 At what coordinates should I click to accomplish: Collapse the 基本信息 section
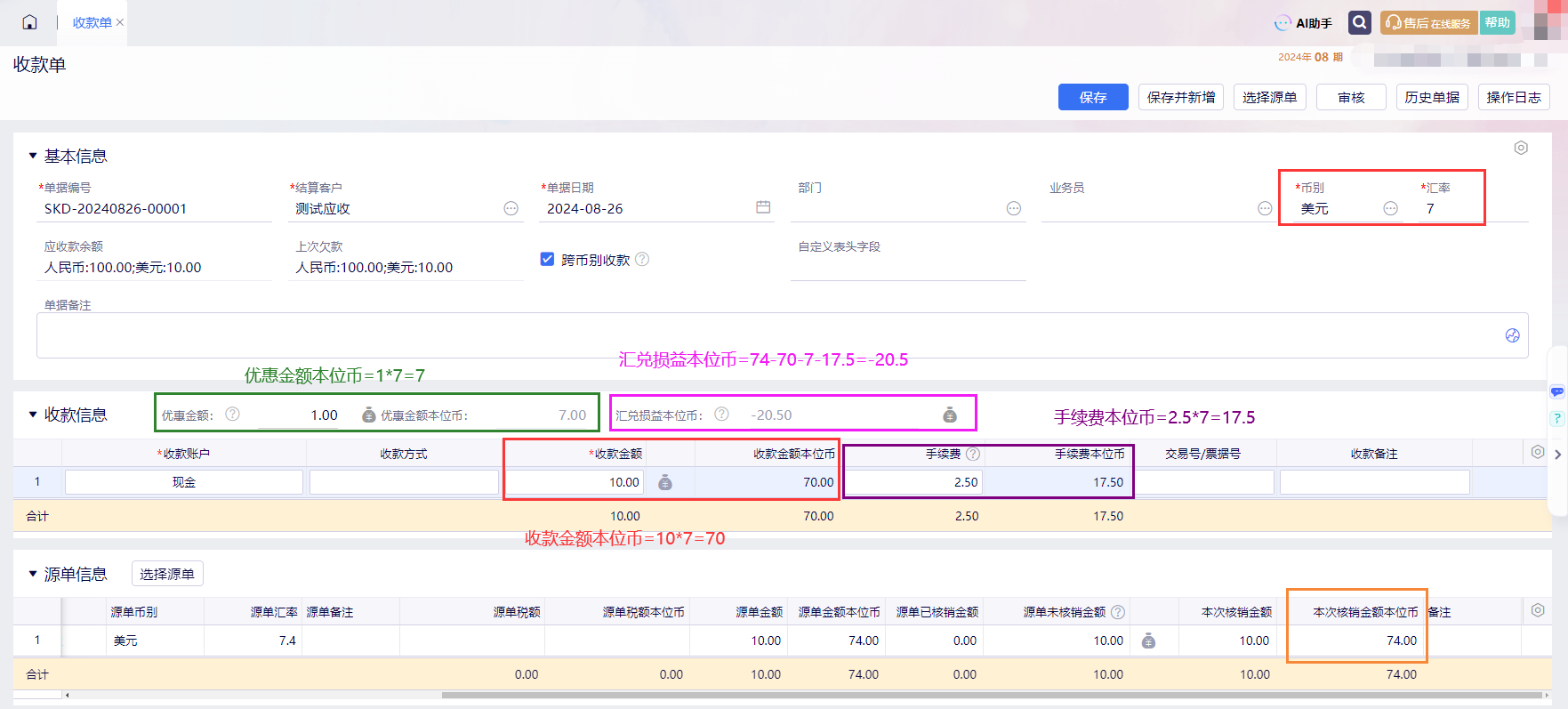tap(33, 156)
